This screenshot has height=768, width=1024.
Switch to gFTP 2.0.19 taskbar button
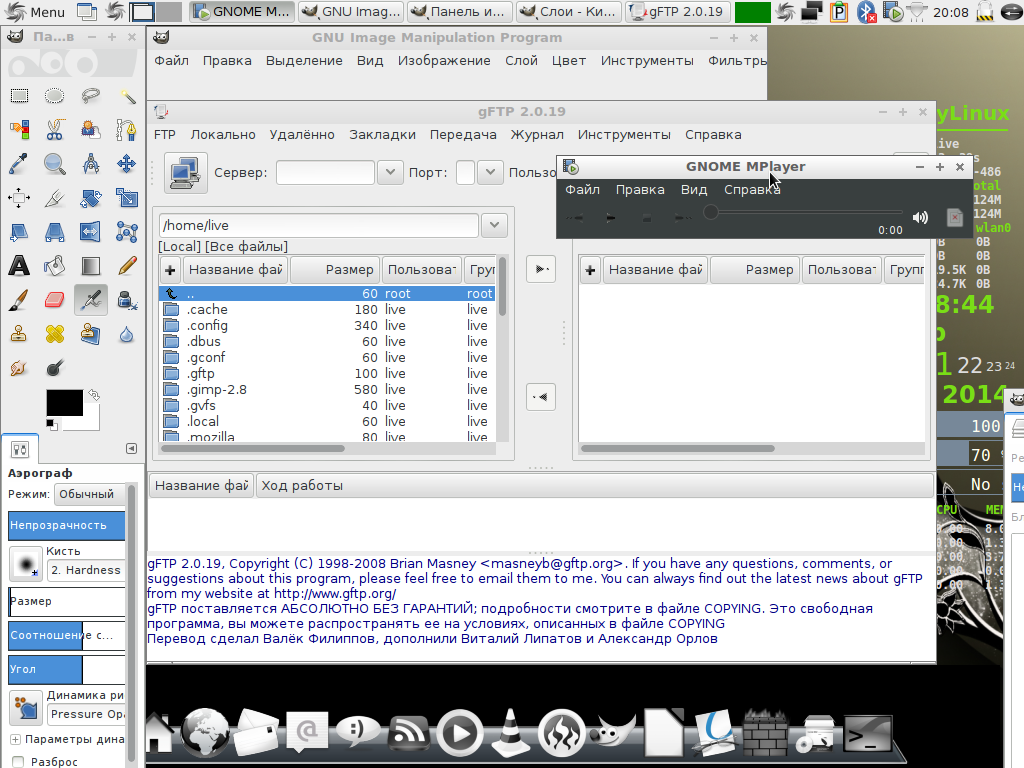tap(677, 12)
